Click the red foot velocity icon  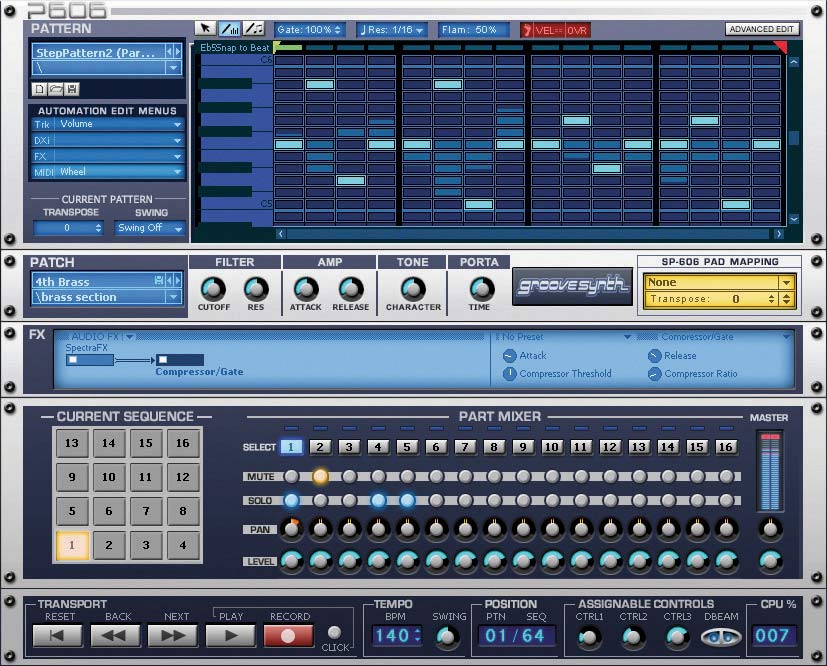click(x=526, y=30)
